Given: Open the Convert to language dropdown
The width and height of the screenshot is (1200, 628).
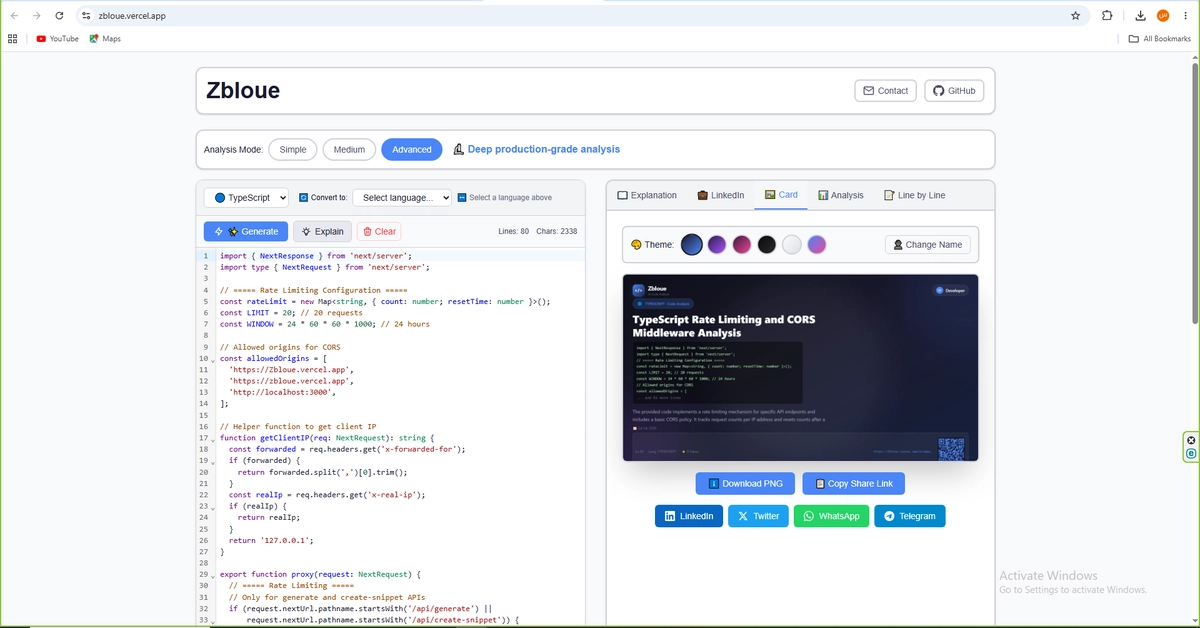Looking at the screenshot, I should (x=402, y=198).
